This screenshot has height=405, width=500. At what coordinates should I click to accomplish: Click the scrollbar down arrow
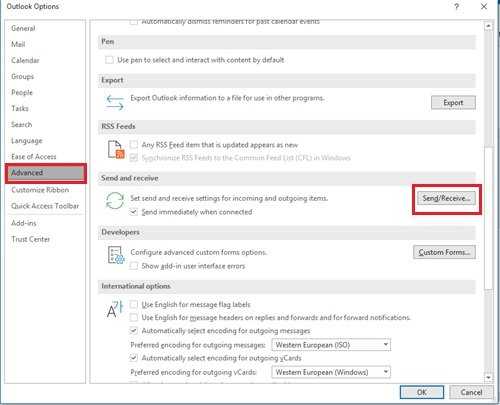[x=489, y=377]
